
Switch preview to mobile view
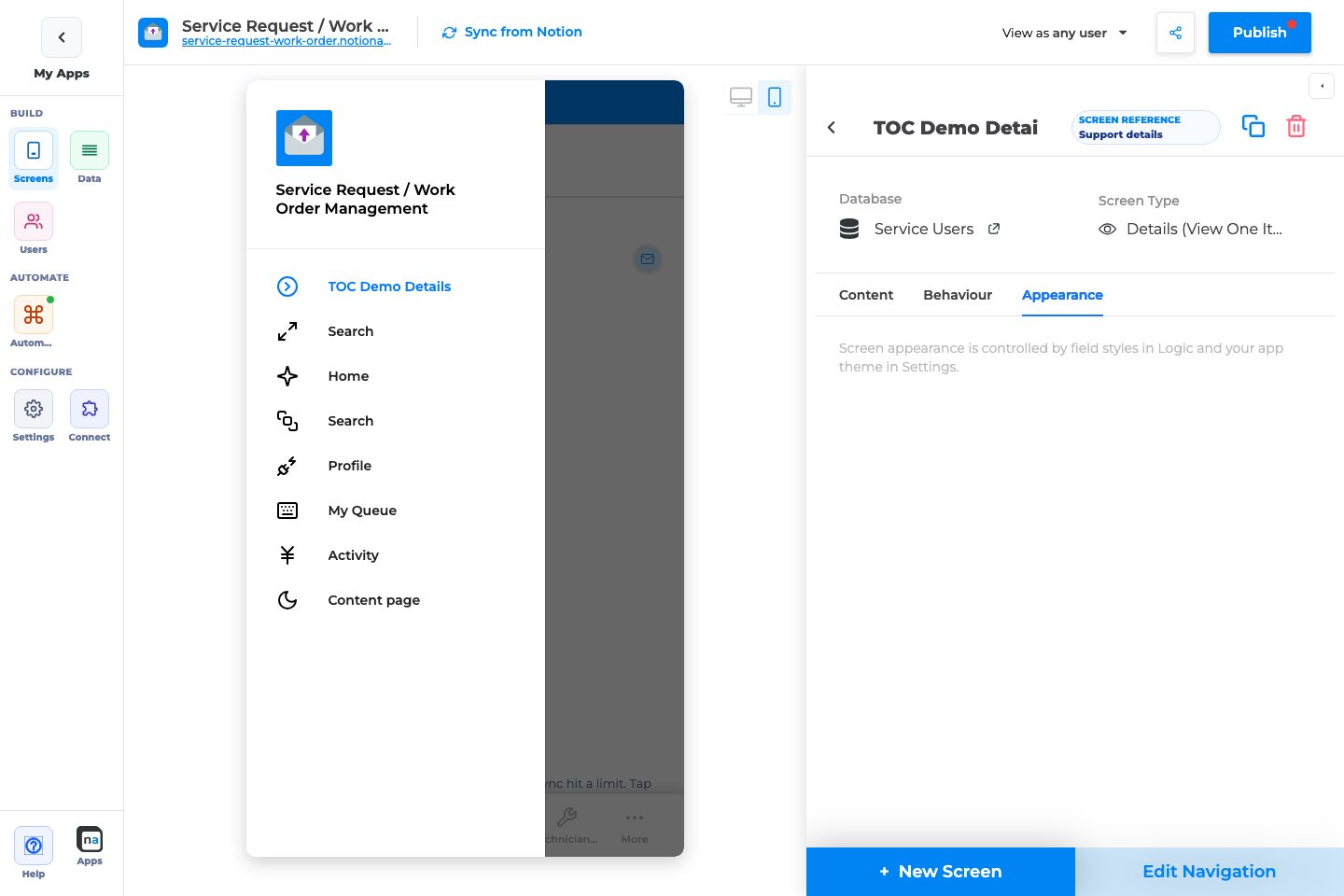pos(775,97)
